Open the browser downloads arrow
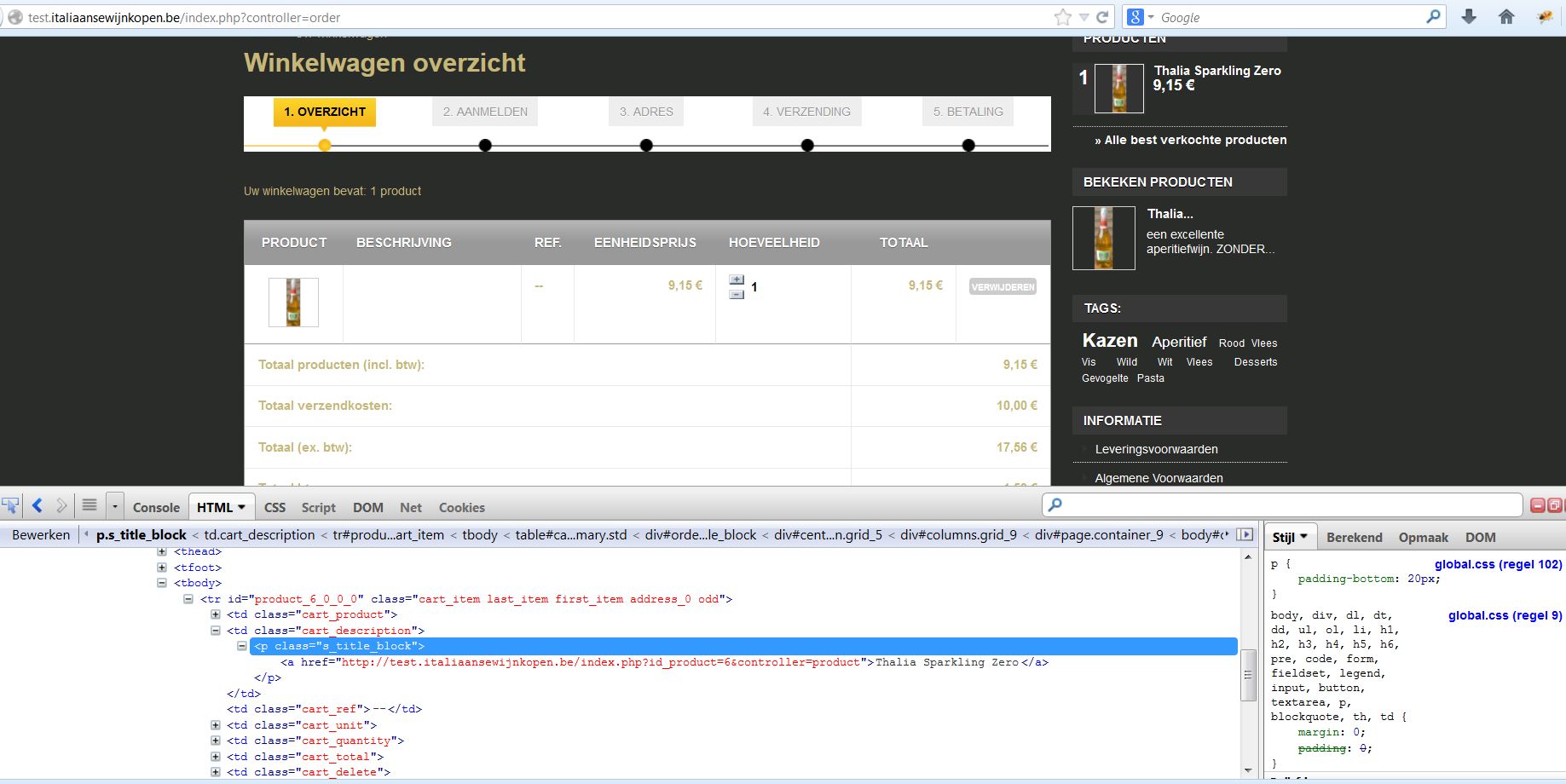 (1469, 17)
